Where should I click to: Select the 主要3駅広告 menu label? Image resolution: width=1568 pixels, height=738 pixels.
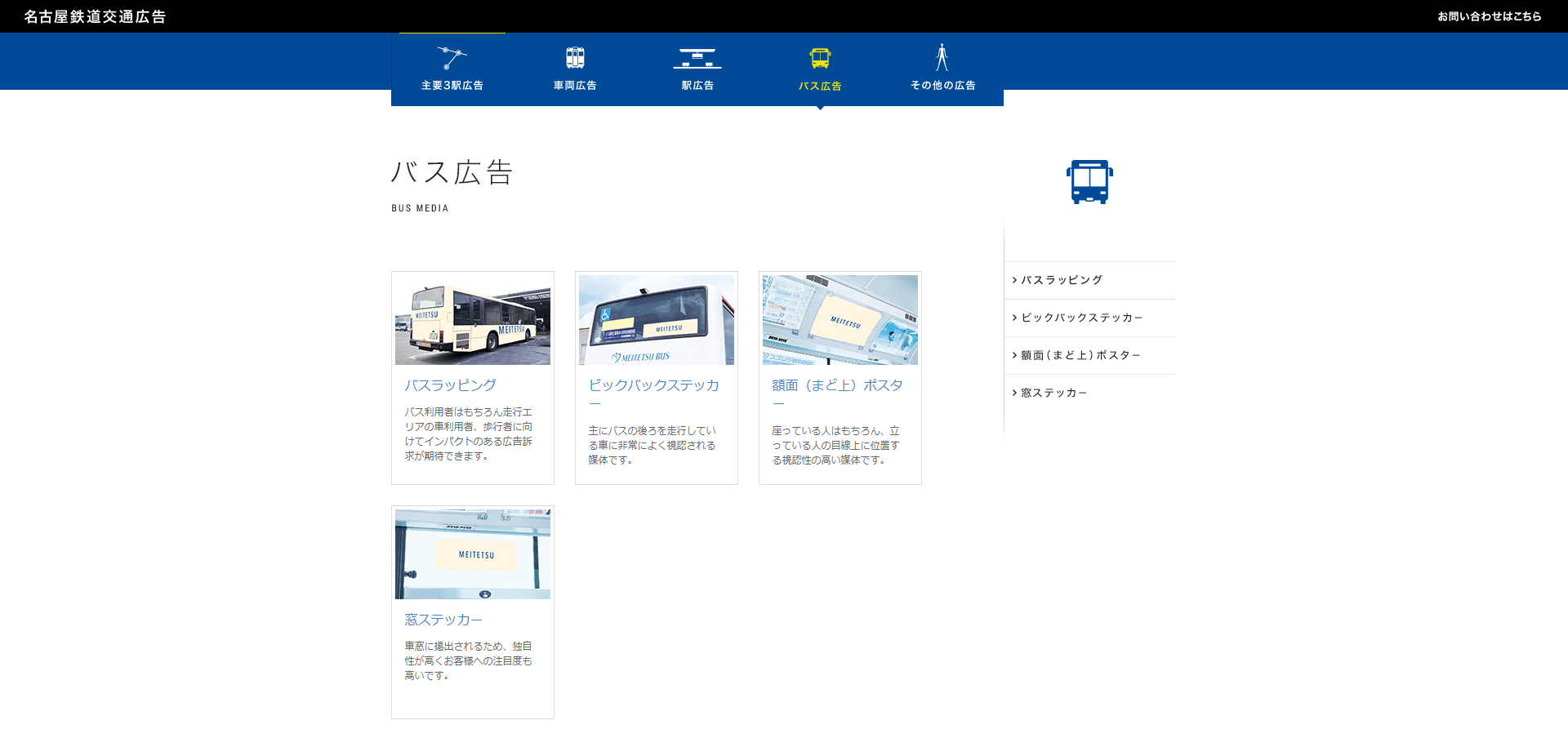tap(452, 86)
